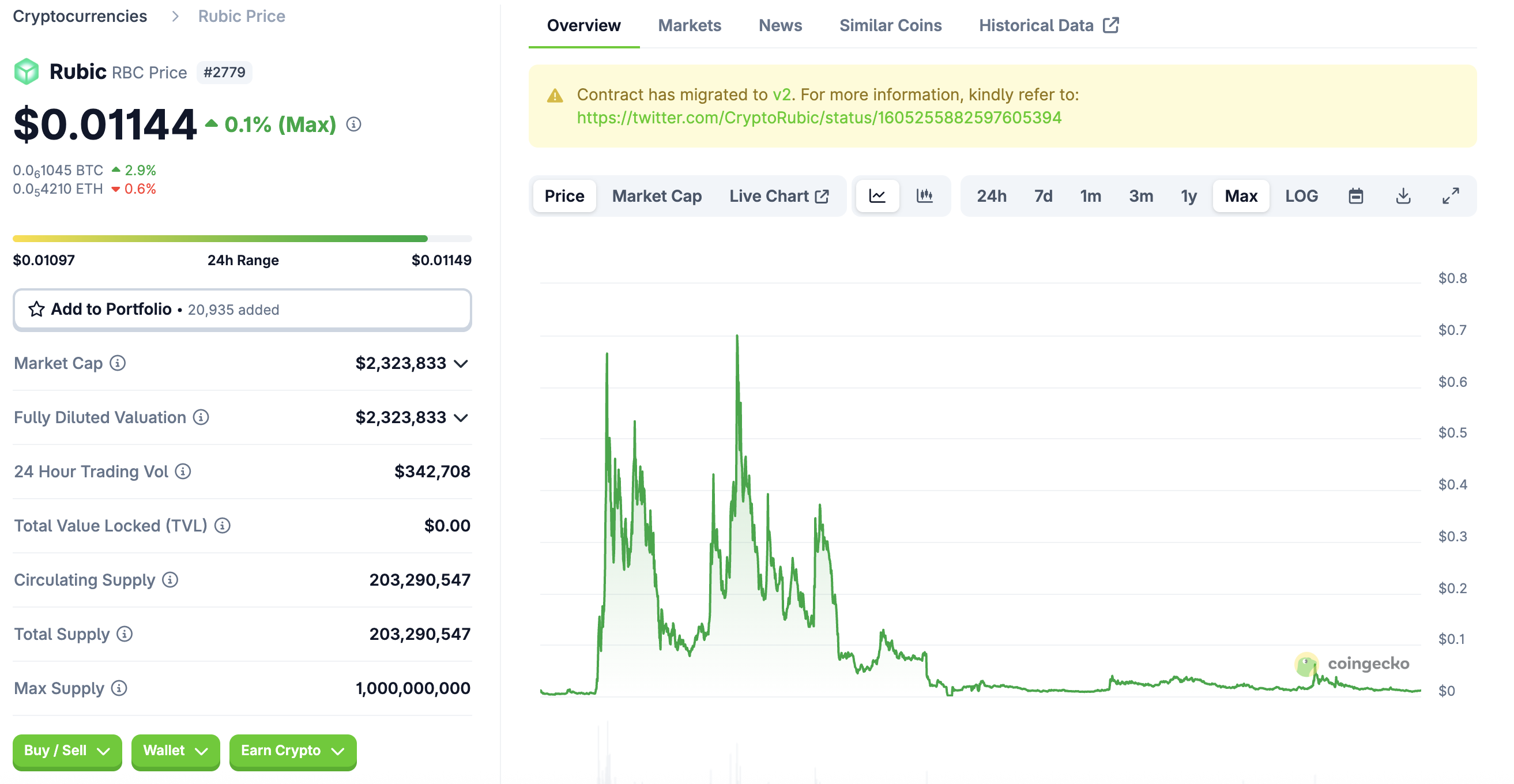Open the calendar date range picker

pyautogui.click(x=1356, y=195)
